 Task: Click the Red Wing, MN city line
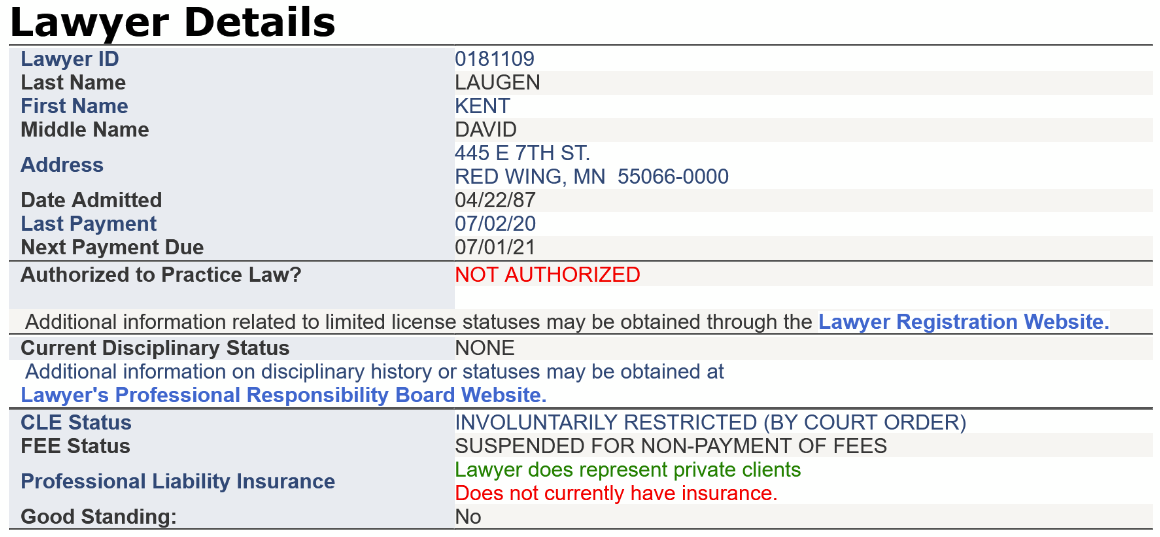point(591,177)
